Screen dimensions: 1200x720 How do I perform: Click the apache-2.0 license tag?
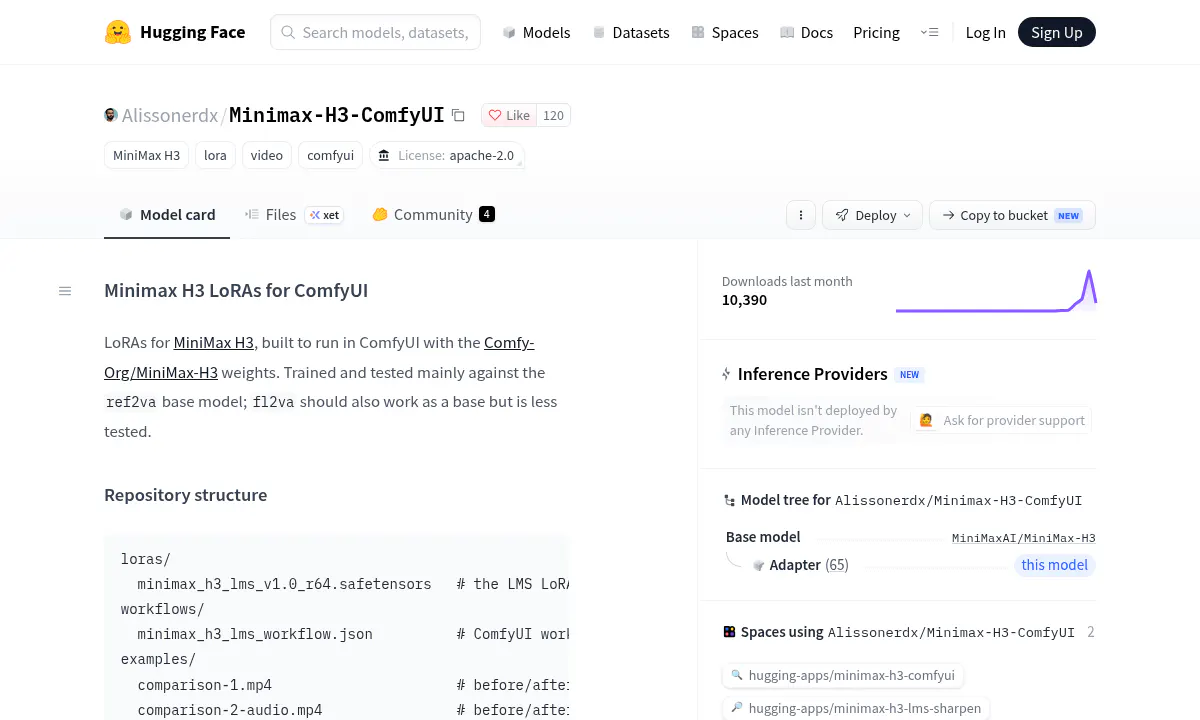tap(446, 155)
